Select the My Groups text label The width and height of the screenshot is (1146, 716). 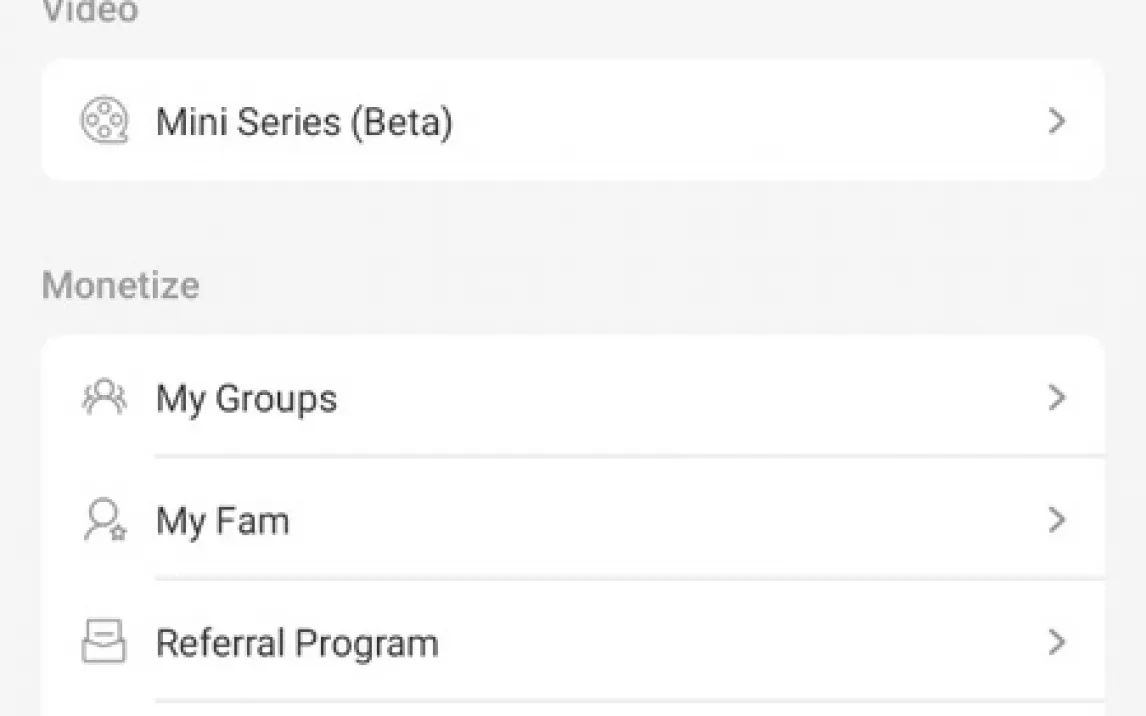[246, 399]
